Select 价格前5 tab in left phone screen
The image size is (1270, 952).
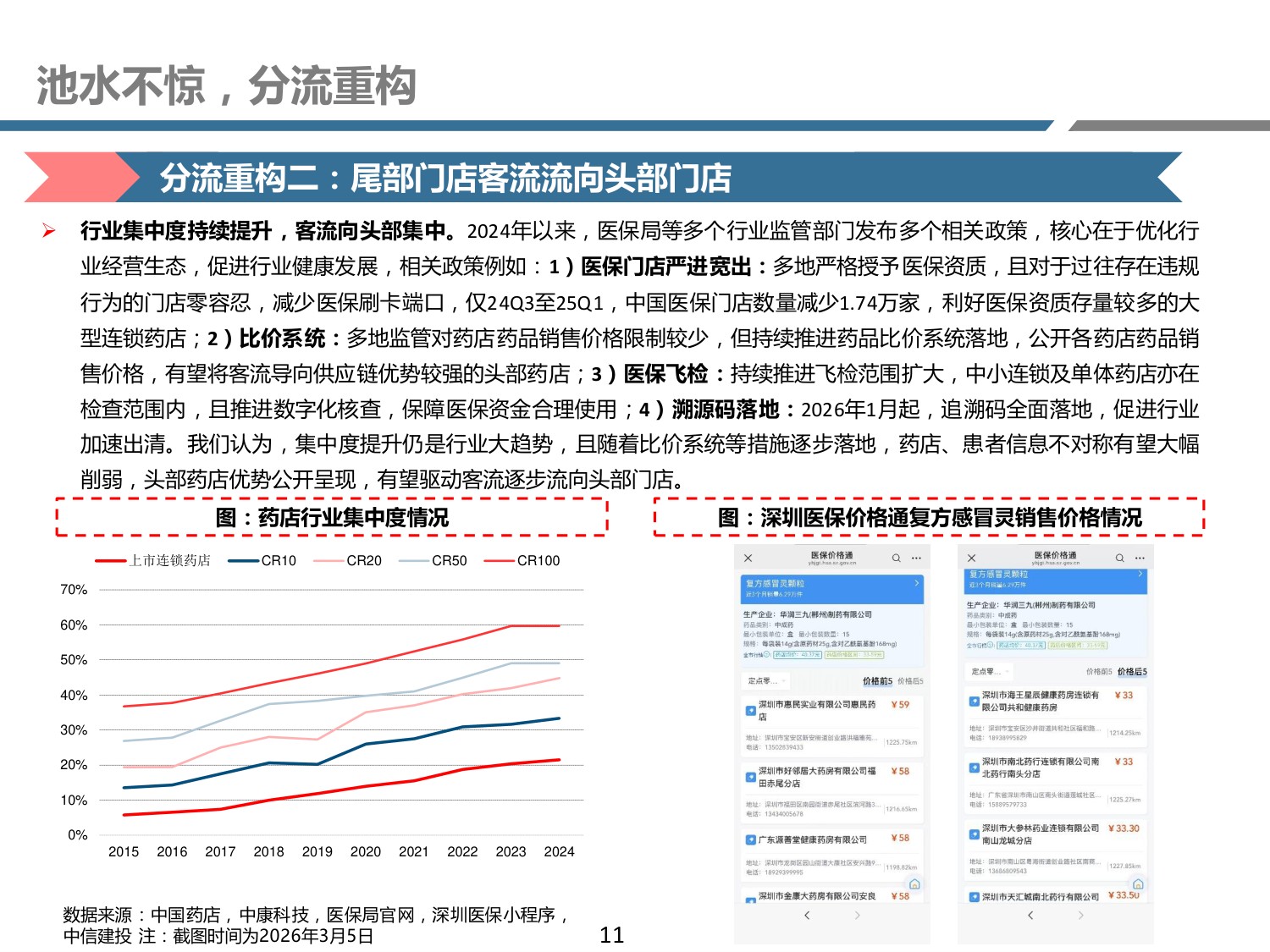[877, 681]
